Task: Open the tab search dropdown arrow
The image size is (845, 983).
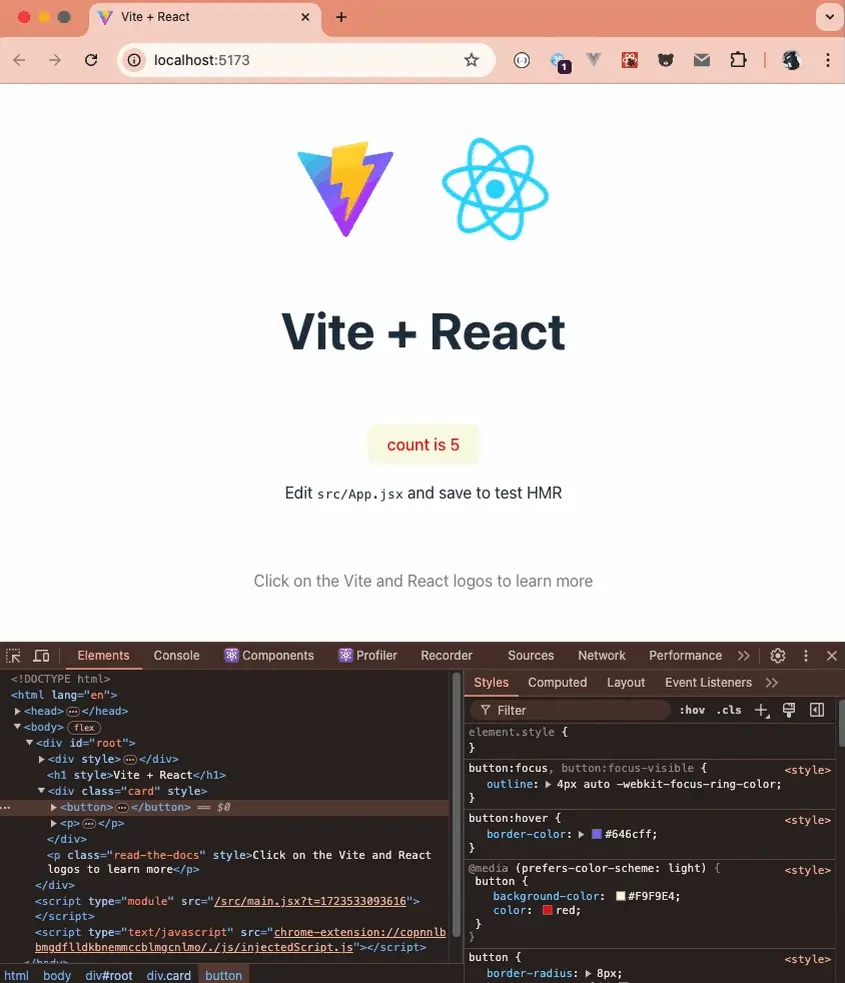Action: tap(829, 17)
